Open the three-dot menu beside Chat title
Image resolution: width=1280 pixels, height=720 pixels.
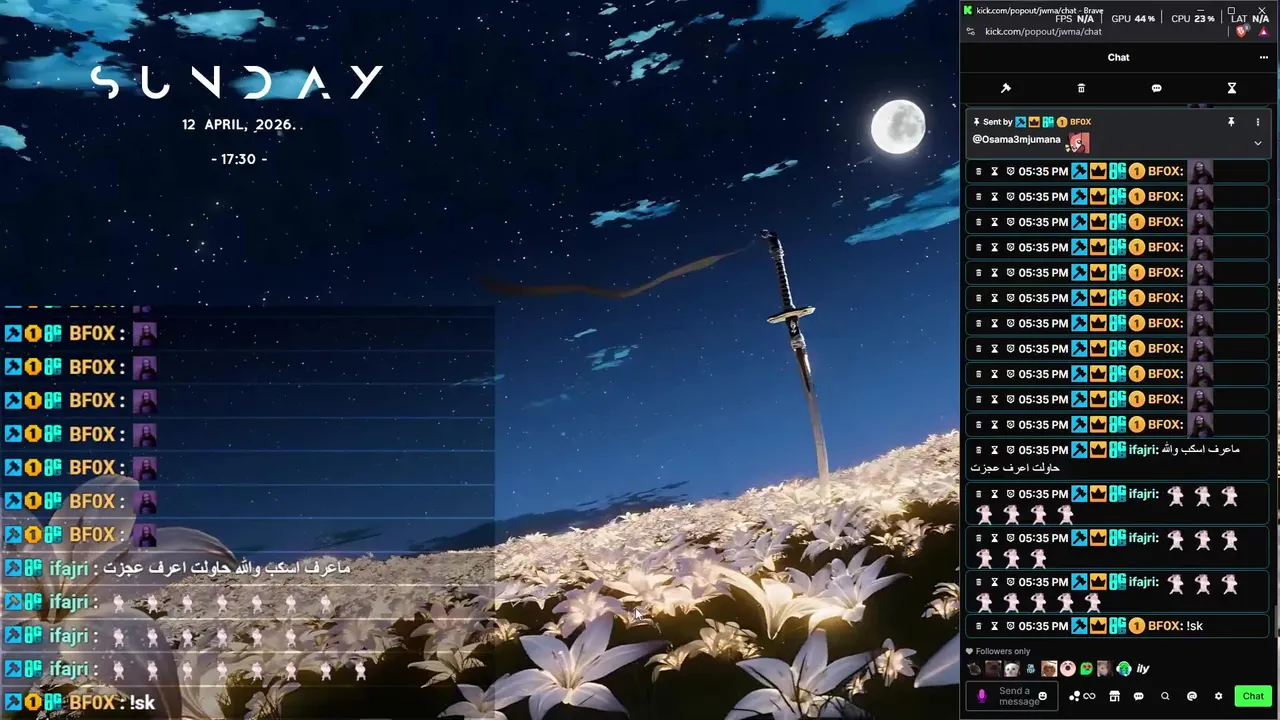pos(1264,58)
